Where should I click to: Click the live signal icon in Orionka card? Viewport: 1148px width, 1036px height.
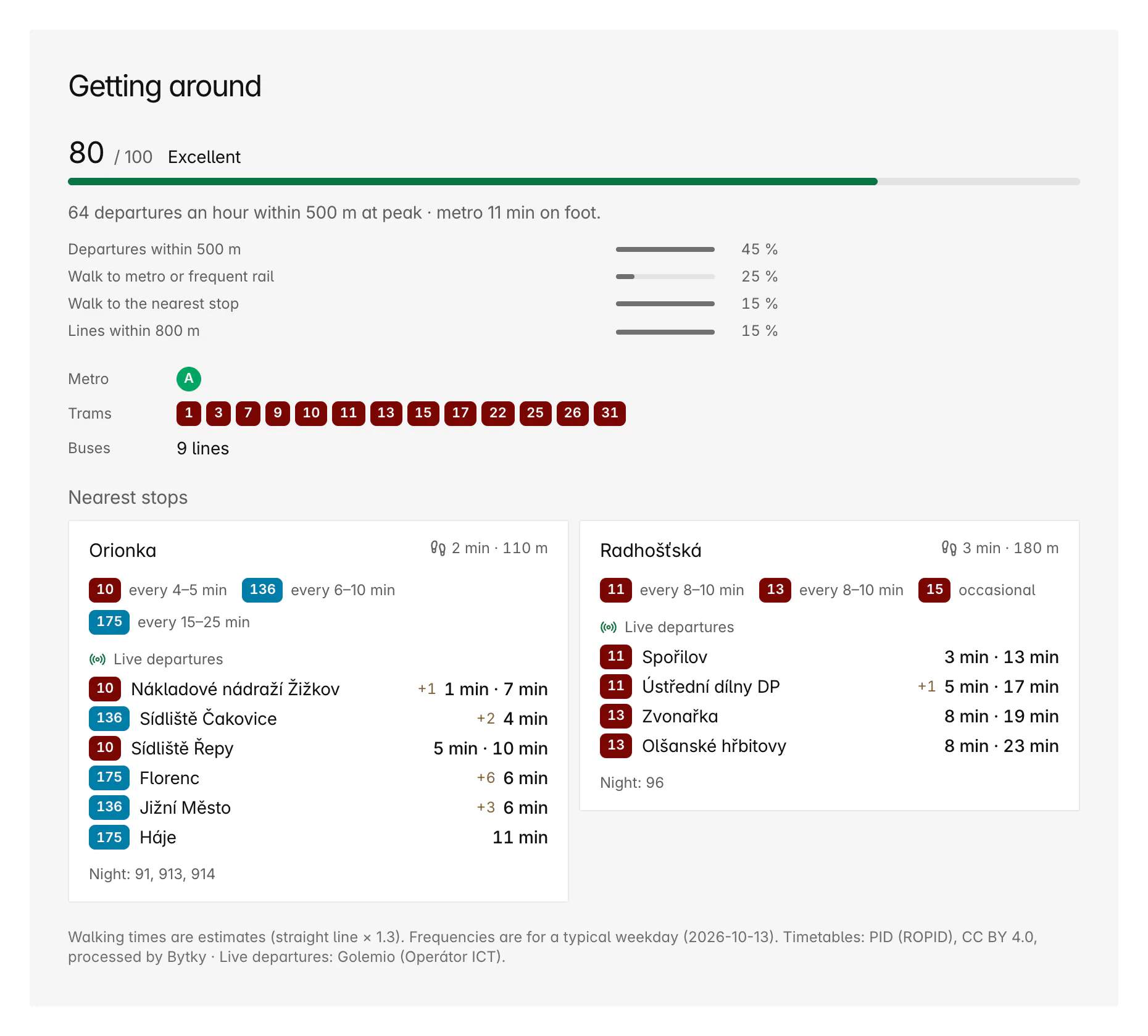(98, 659)
